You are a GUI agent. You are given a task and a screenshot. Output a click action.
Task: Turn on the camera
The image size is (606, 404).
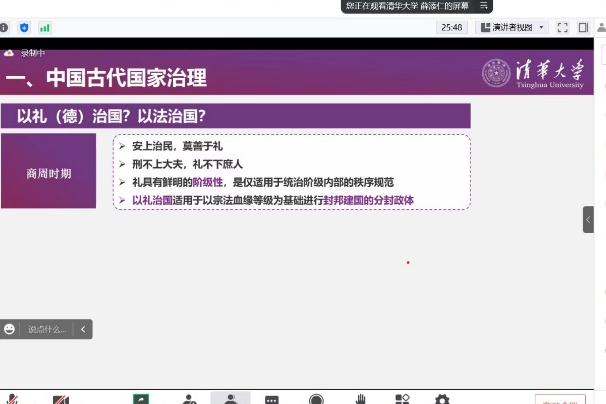pyautogui.click(x=60, y=399)
